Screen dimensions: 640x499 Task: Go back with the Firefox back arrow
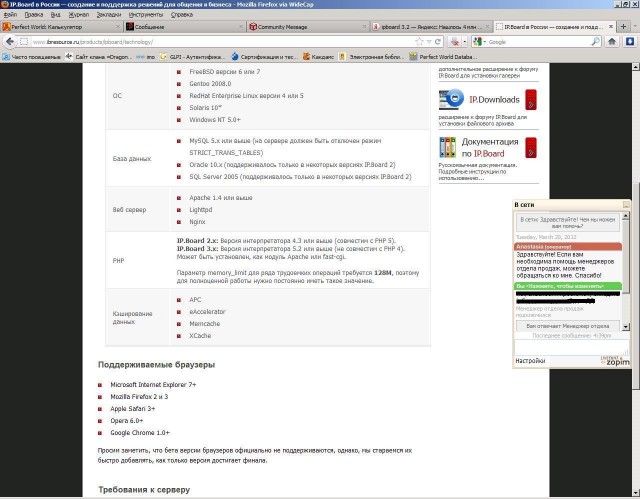10,42
